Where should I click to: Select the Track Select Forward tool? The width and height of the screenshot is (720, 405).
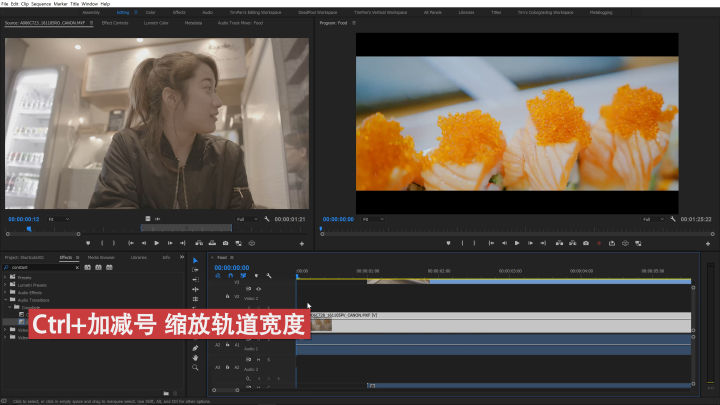pyautogui.click(x=195, y=270)
